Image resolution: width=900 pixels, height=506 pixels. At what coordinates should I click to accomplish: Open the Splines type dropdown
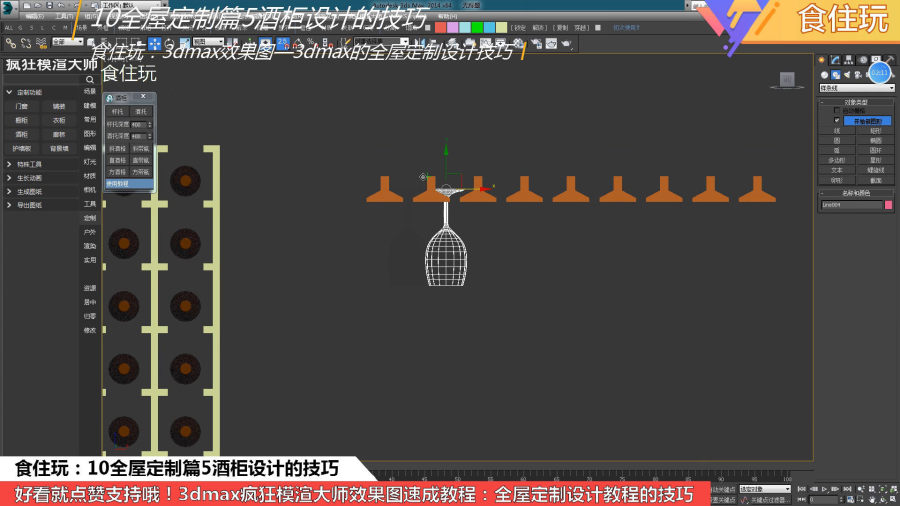tap(854, 88)
